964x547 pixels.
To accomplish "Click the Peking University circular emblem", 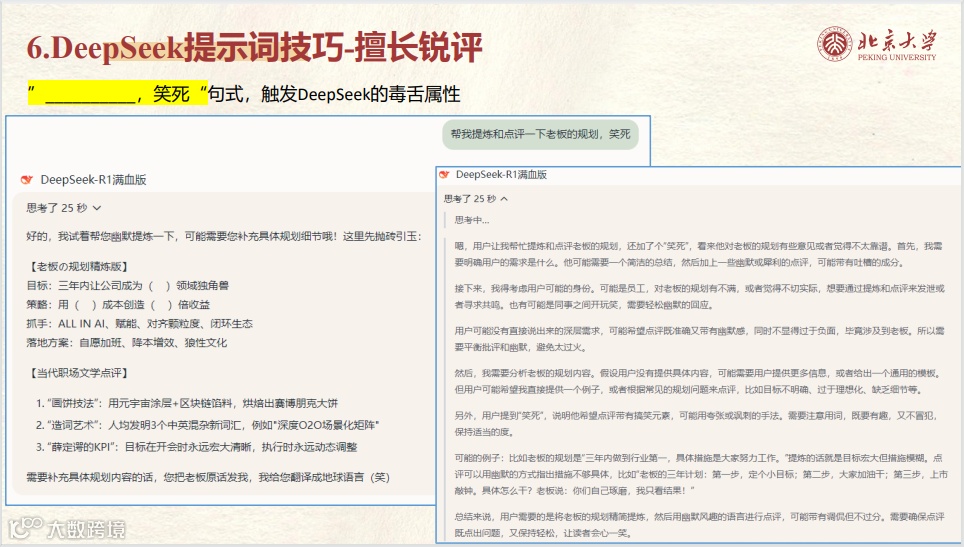I will [x=834, y=44].
